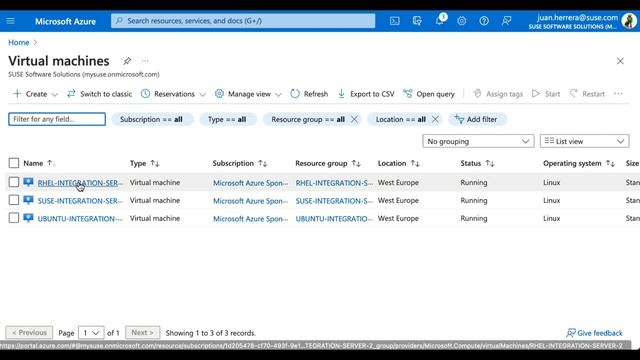
Task: Open more options beside page title
Action: pos(145,61)
